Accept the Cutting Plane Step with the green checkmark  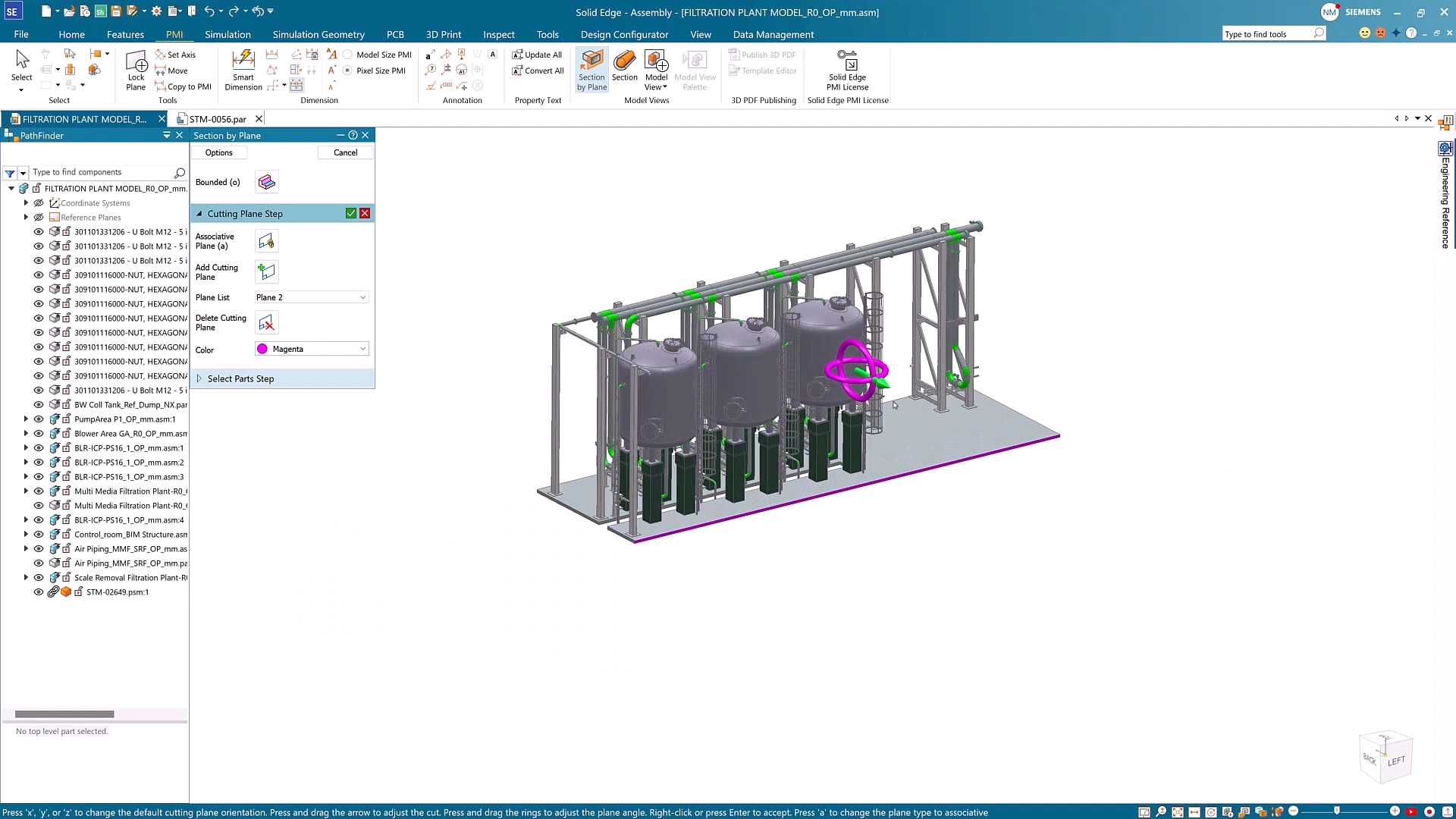(x=351, y=214)
